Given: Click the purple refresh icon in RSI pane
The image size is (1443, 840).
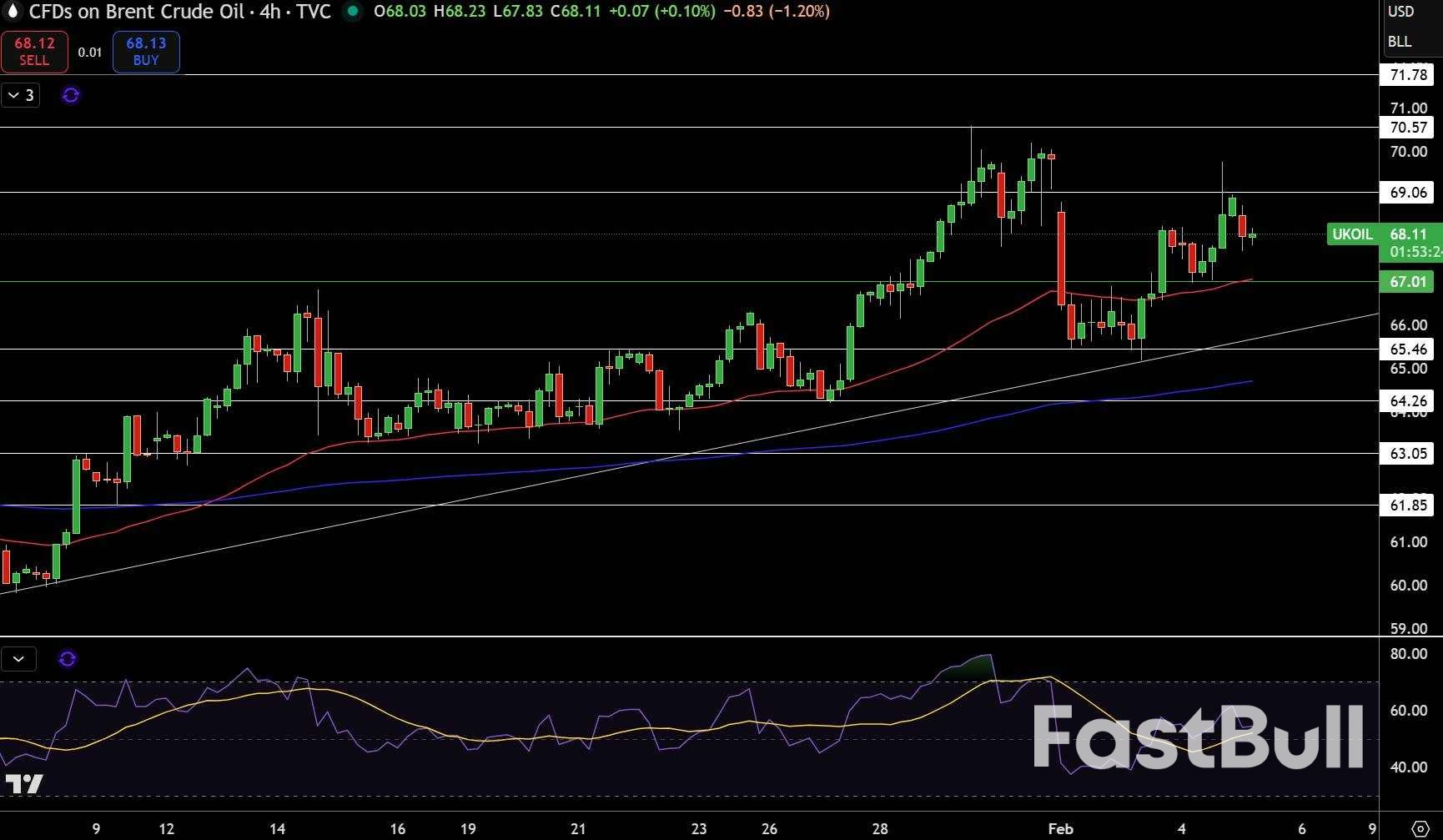Looking at the screenshot, I should pyautogui.click(x=68, y=659).
